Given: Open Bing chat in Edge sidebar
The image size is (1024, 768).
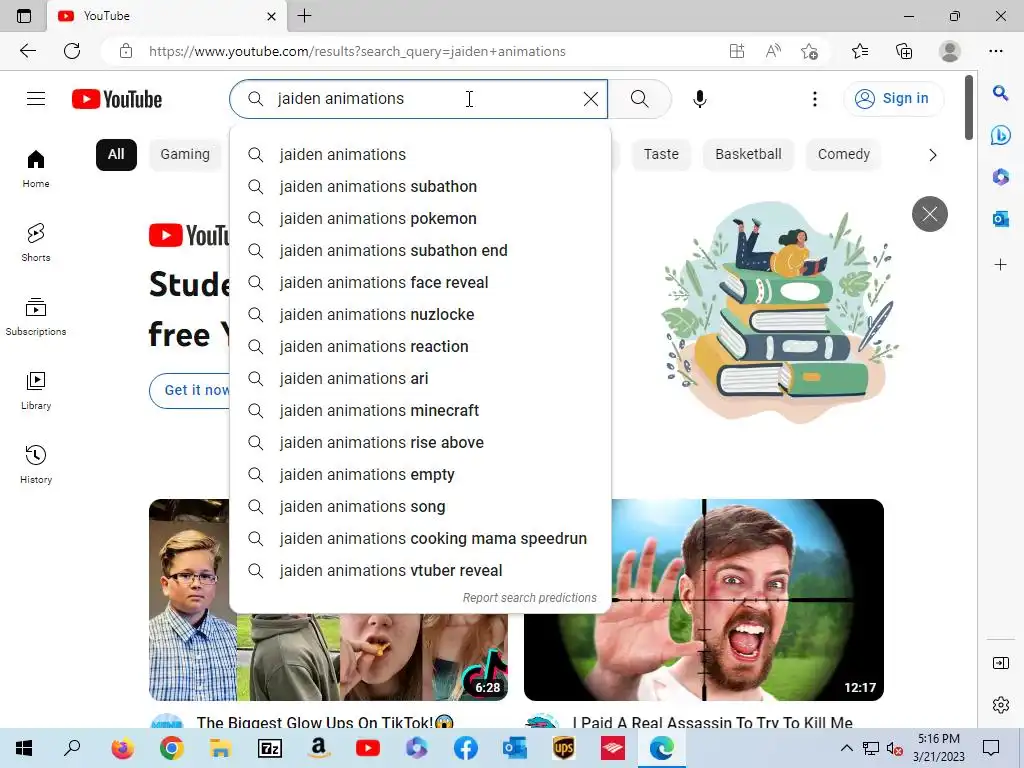Looking at the screenshot, I should [1000, 135].
